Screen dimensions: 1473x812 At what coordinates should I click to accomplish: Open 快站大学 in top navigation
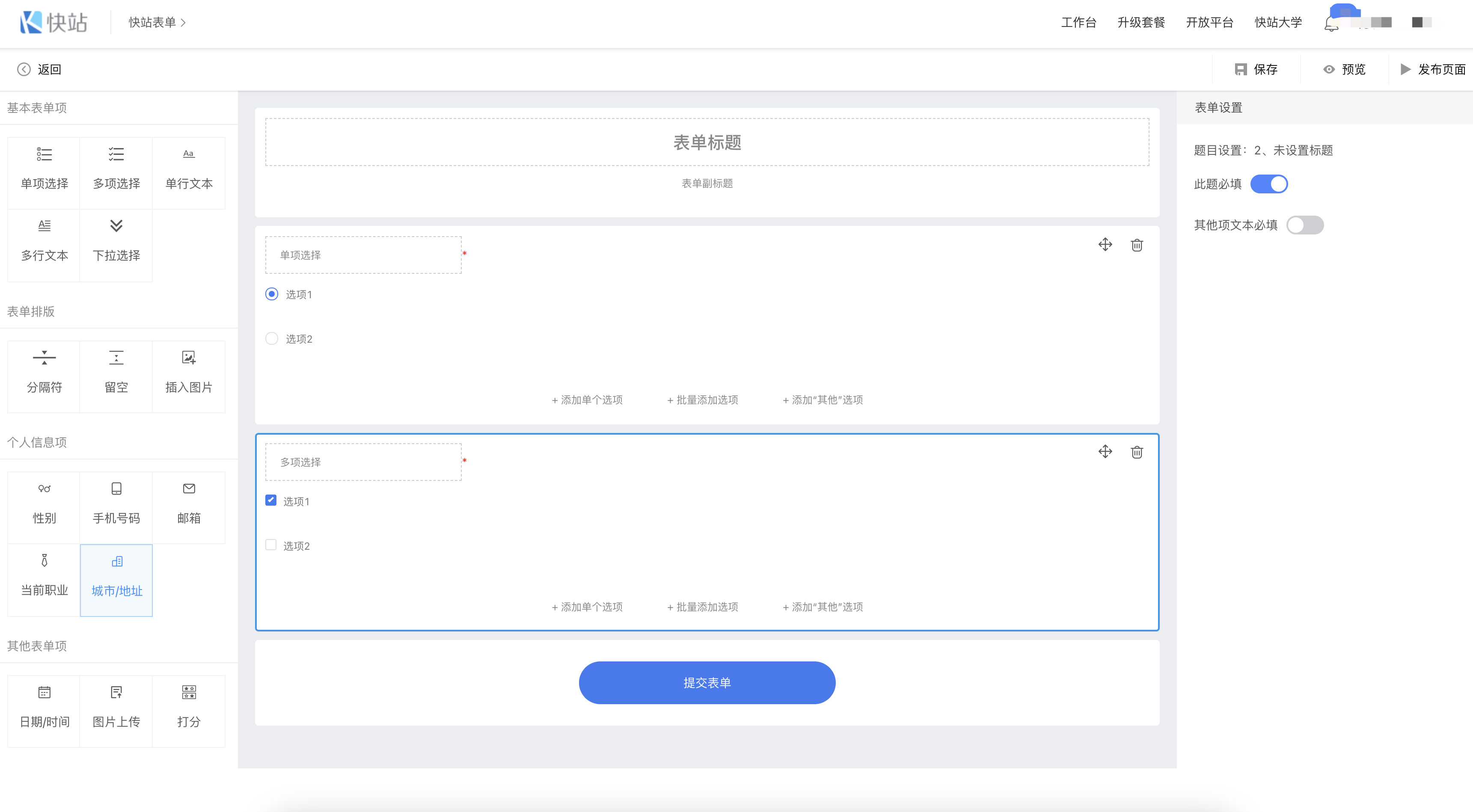click(x=1278, y=22)
